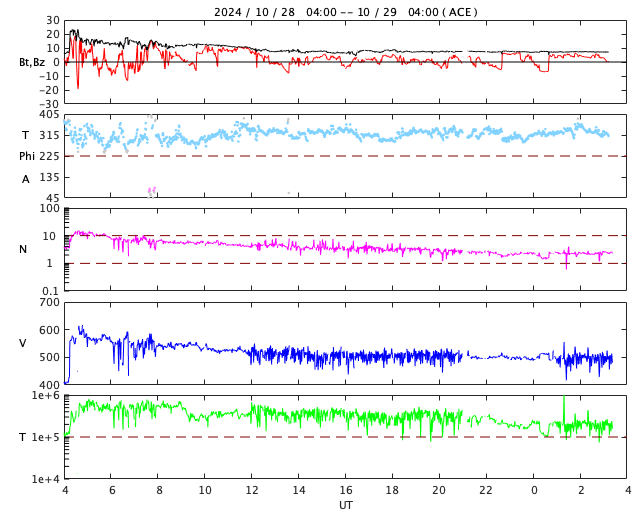Click the '135' tick on the angle axis
Viewport: 640px width, 512px height.
click(49, 177)
